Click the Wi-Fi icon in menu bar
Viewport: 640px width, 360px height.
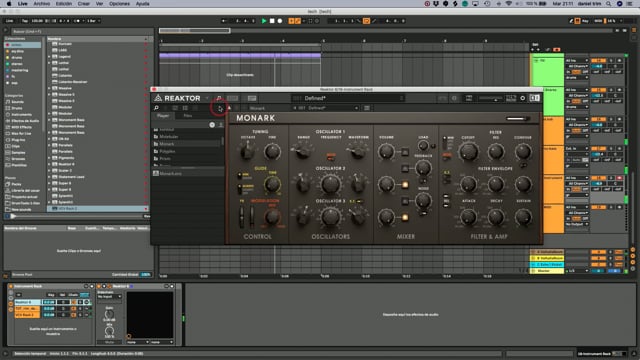pyautogui.click(x=509, y=4)
